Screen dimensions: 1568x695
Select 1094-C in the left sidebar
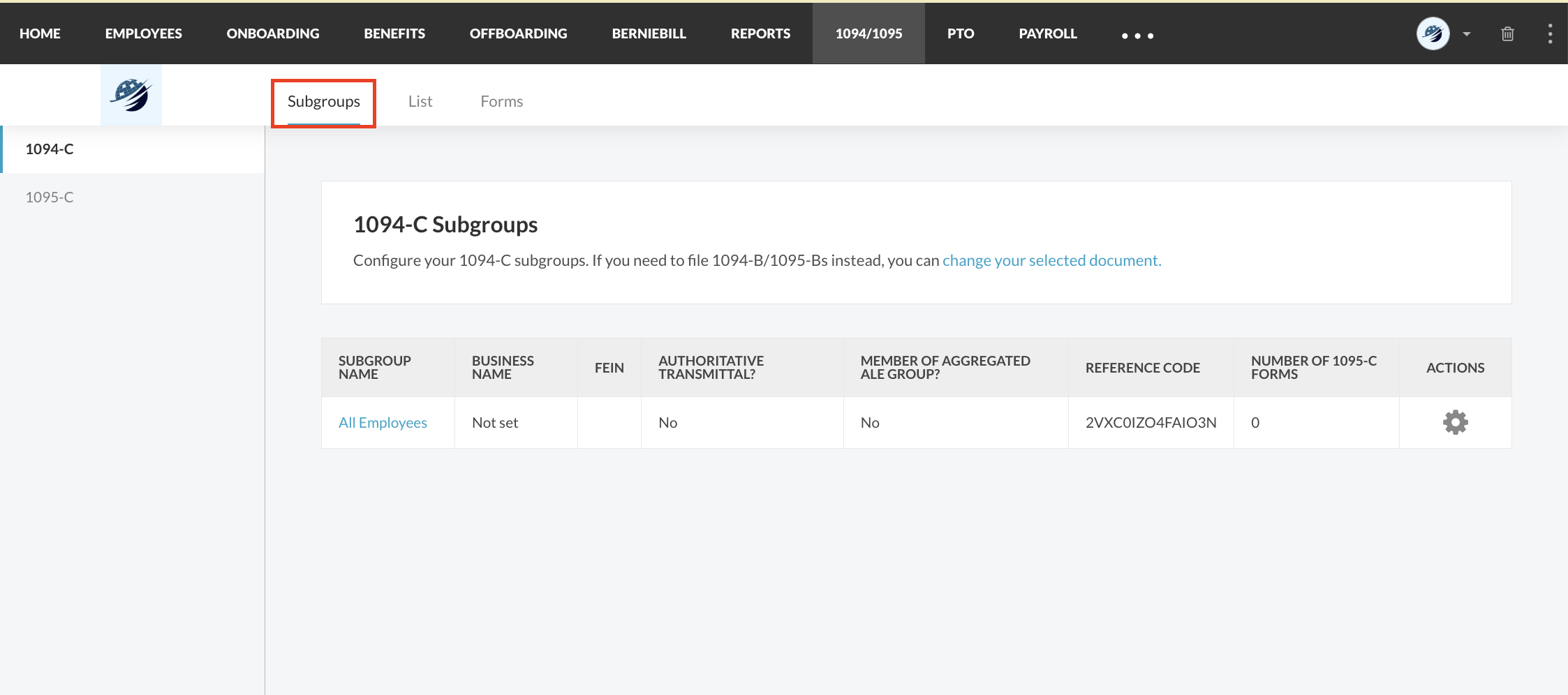tap(50, 149)
